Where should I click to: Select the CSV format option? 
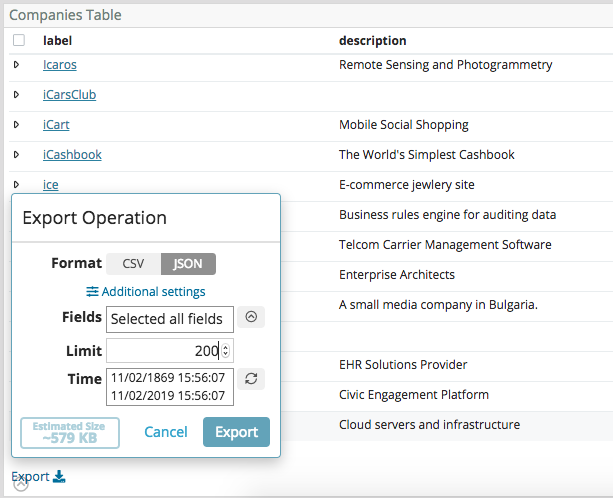point(133,264)
